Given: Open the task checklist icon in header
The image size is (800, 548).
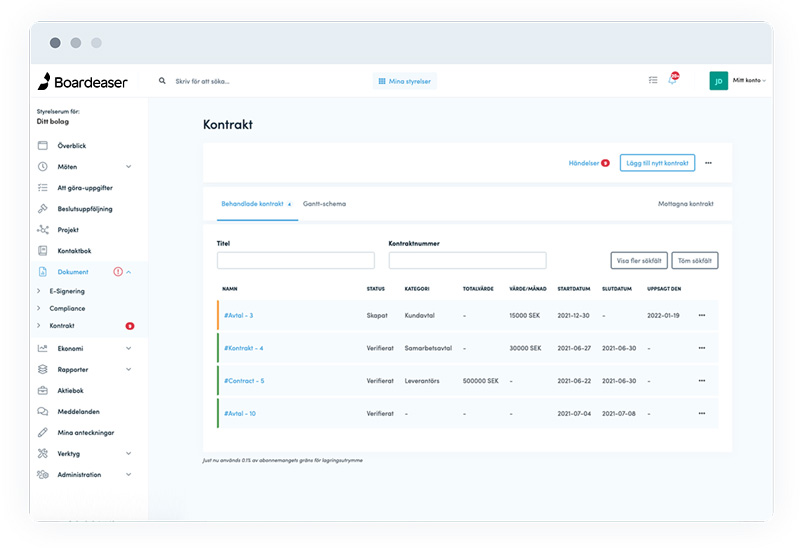Looking at the screenshot, I should click(652, 81).
